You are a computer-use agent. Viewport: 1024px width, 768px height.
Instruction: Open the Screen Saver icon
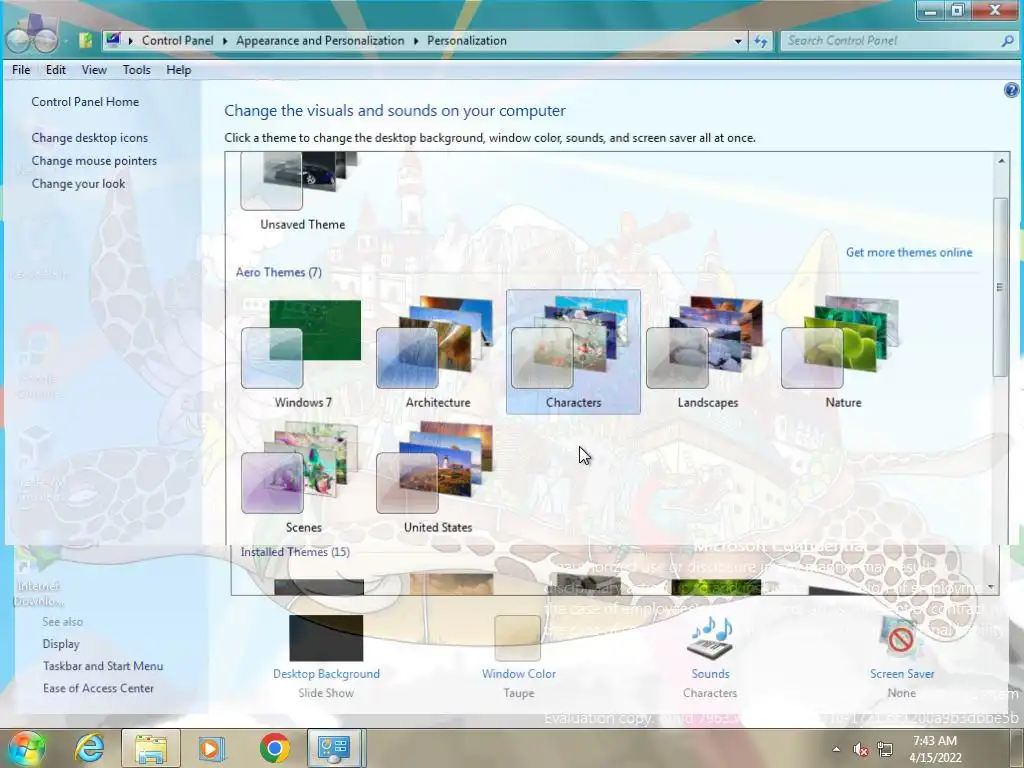pos(902,637)
